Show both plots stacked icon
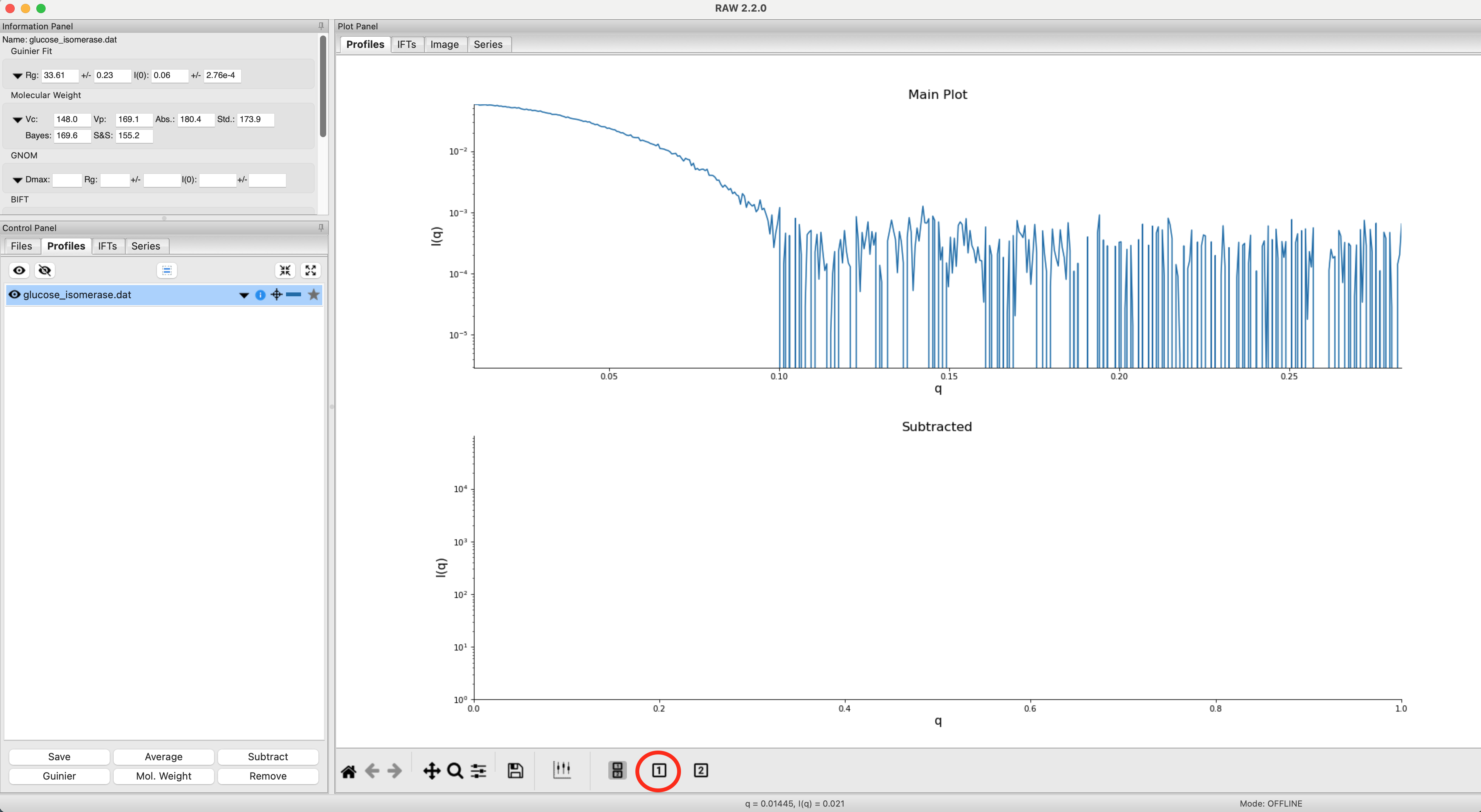The image size is (1481, 812). point(617,770)
